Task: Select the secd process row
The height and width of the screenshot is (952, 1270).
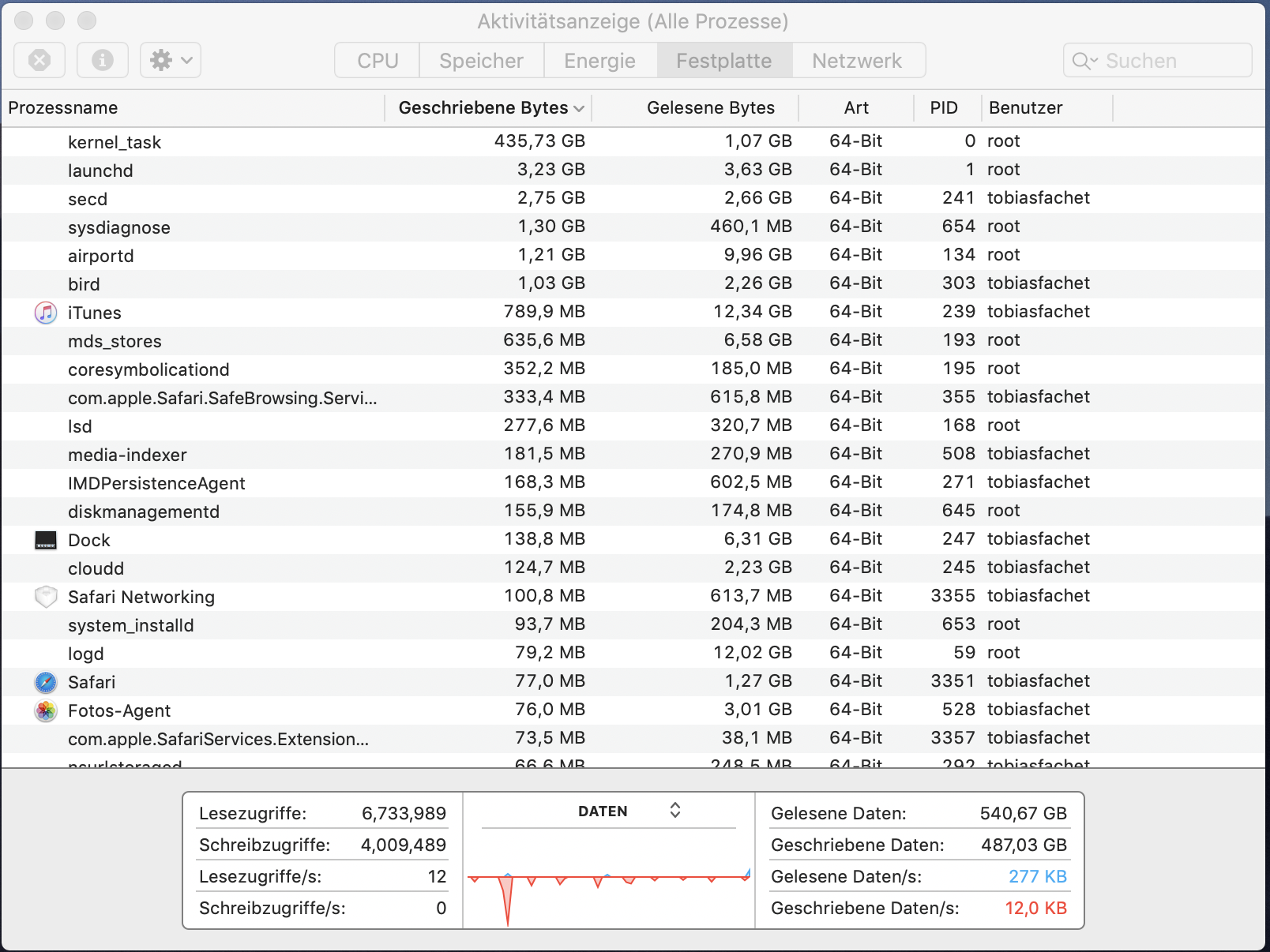Action: coord(633,199)
